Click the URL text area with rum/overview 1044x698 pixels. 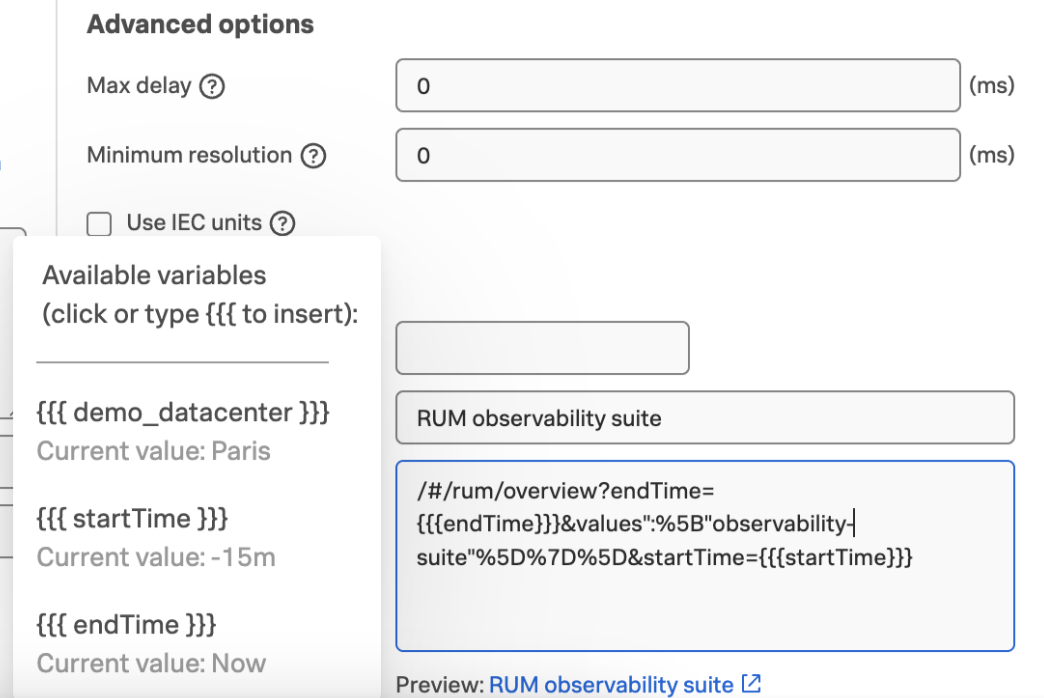705,555
